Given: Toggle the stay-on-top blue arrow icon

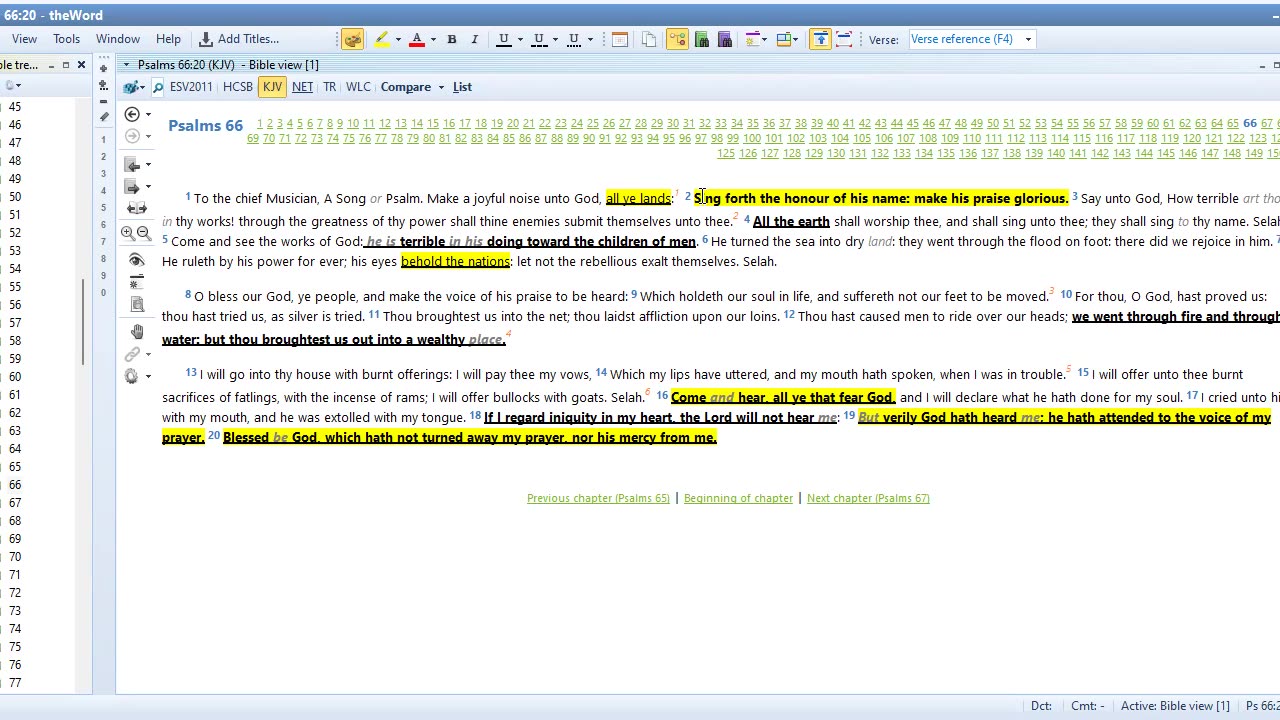Looking at the screenshot, I should (x=821, y=39).
